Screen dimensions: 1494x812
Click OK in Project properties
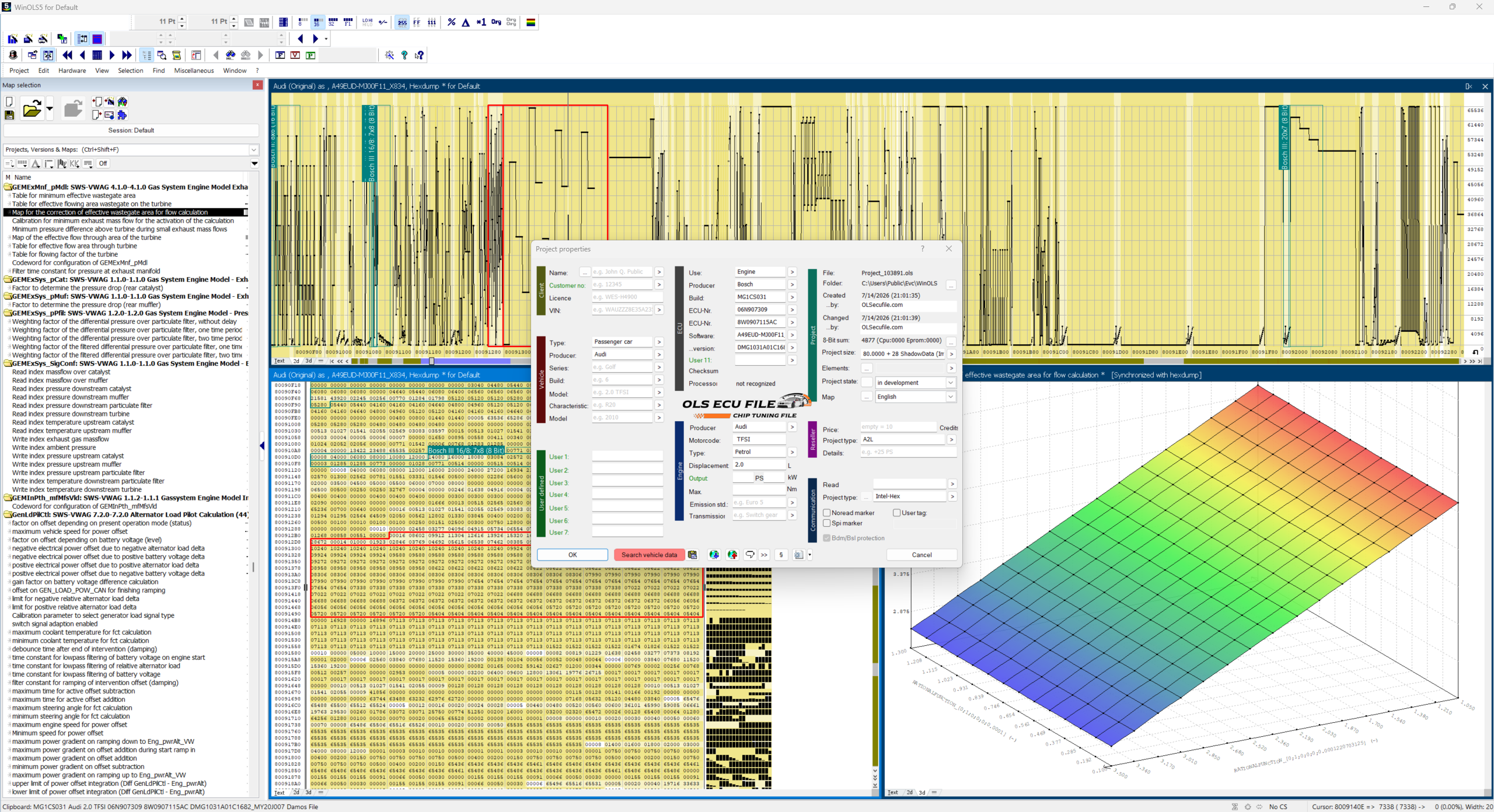point(573,555)
